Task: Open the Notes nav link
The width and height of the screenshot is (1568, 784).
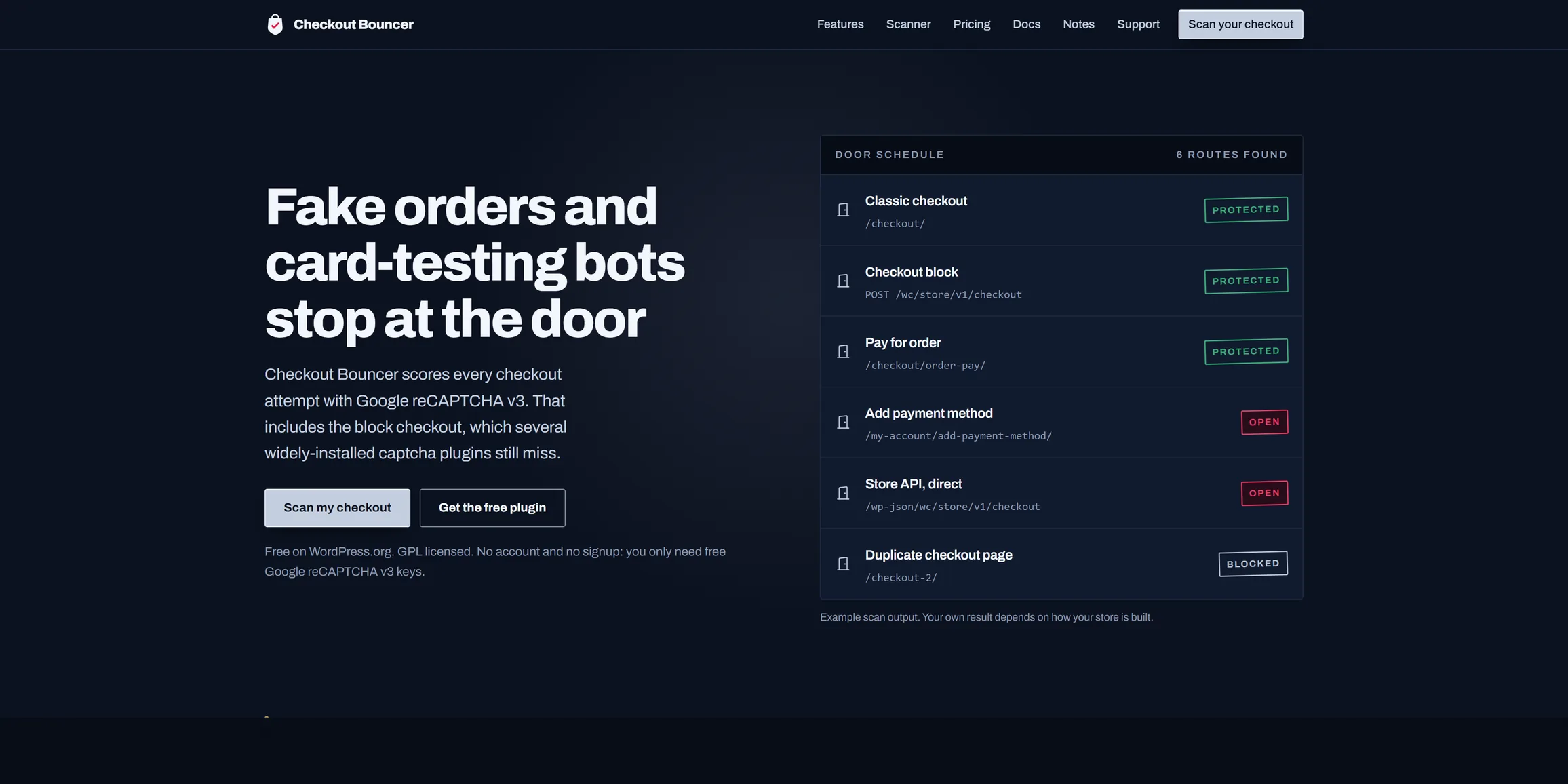Action: tap(1078, 24)
